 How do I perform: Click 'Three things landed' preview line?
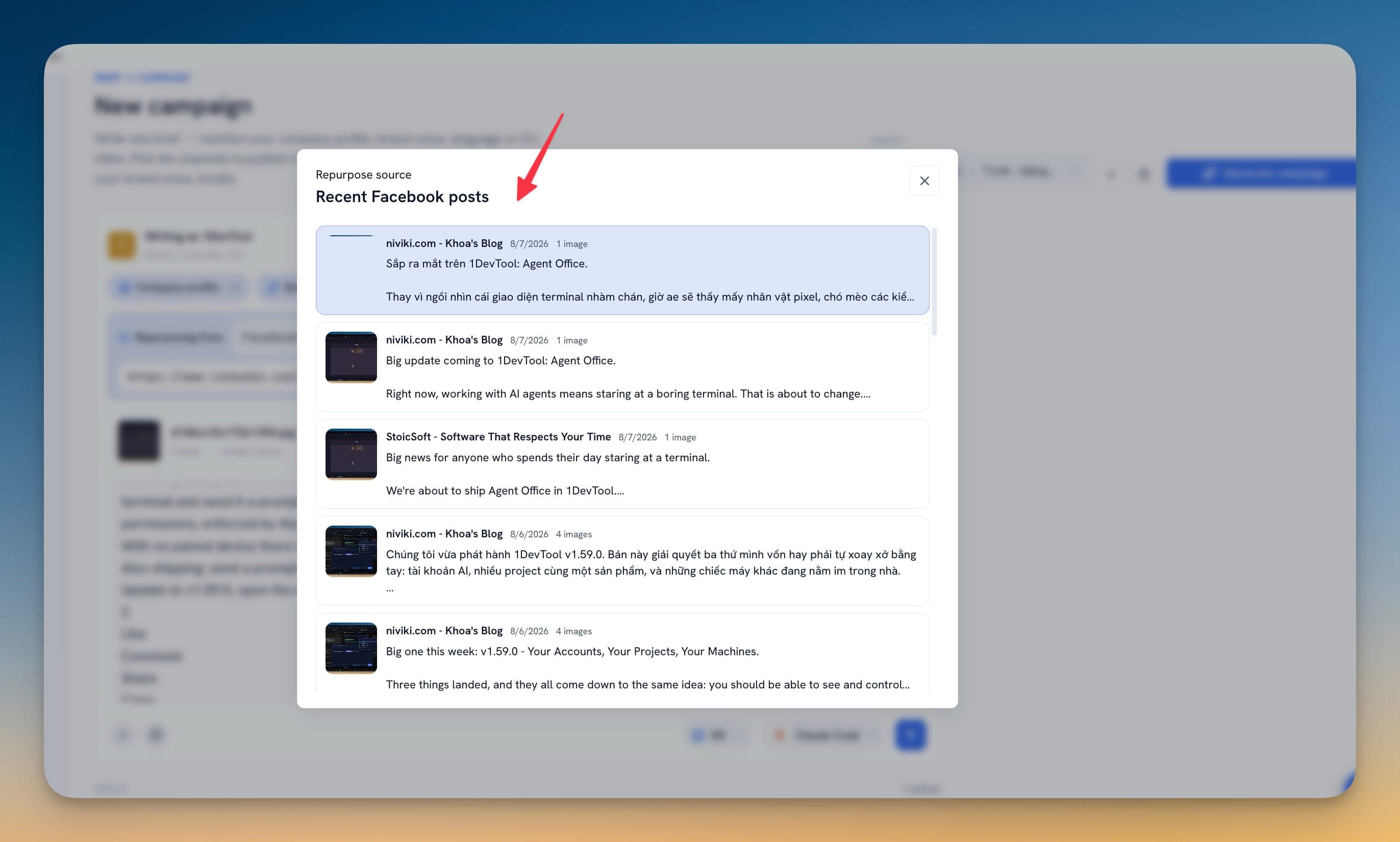click(648, 685)
